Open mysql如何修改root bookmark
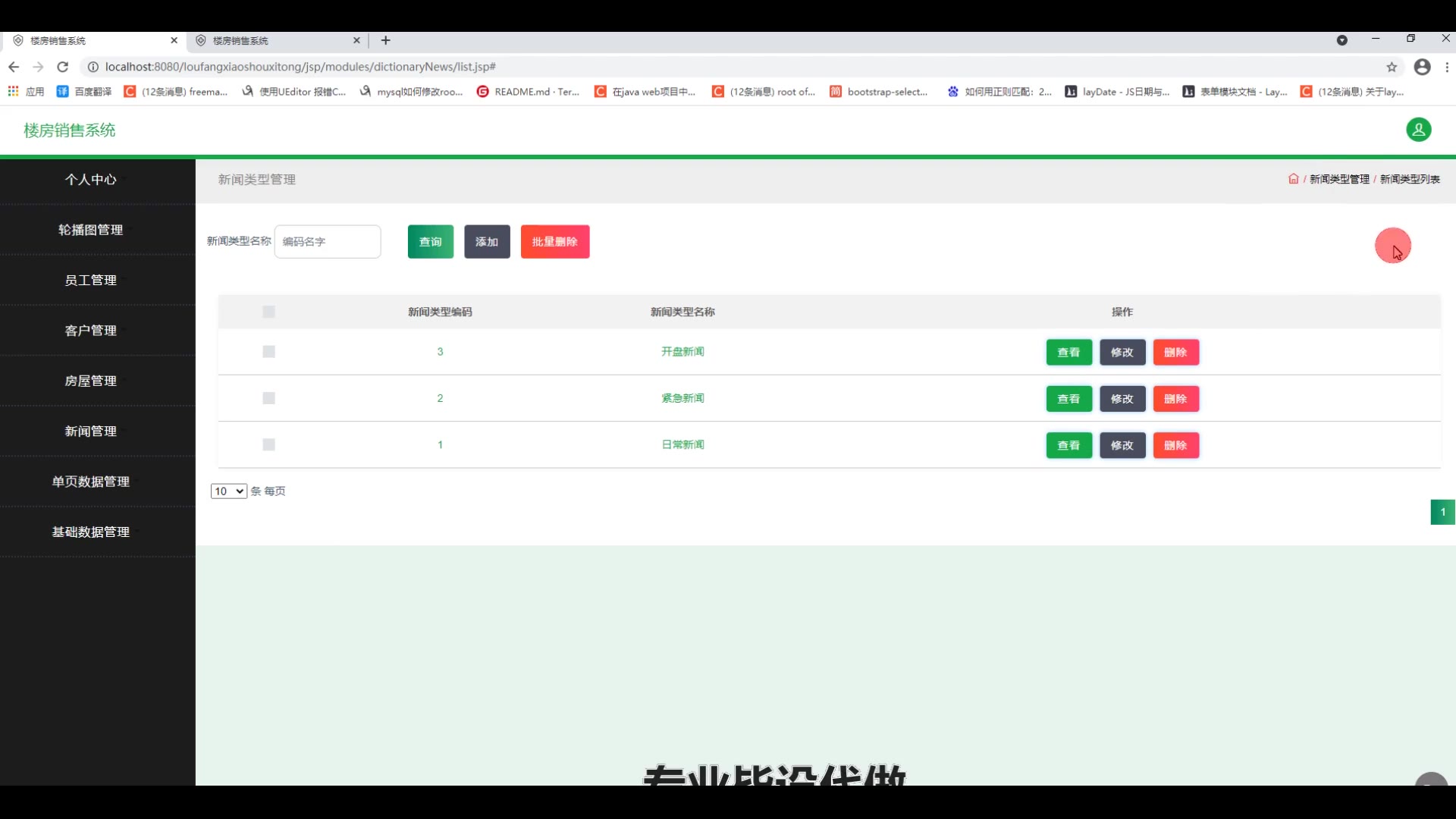This screenshot has height=819, width=1456. pos(411,91)
